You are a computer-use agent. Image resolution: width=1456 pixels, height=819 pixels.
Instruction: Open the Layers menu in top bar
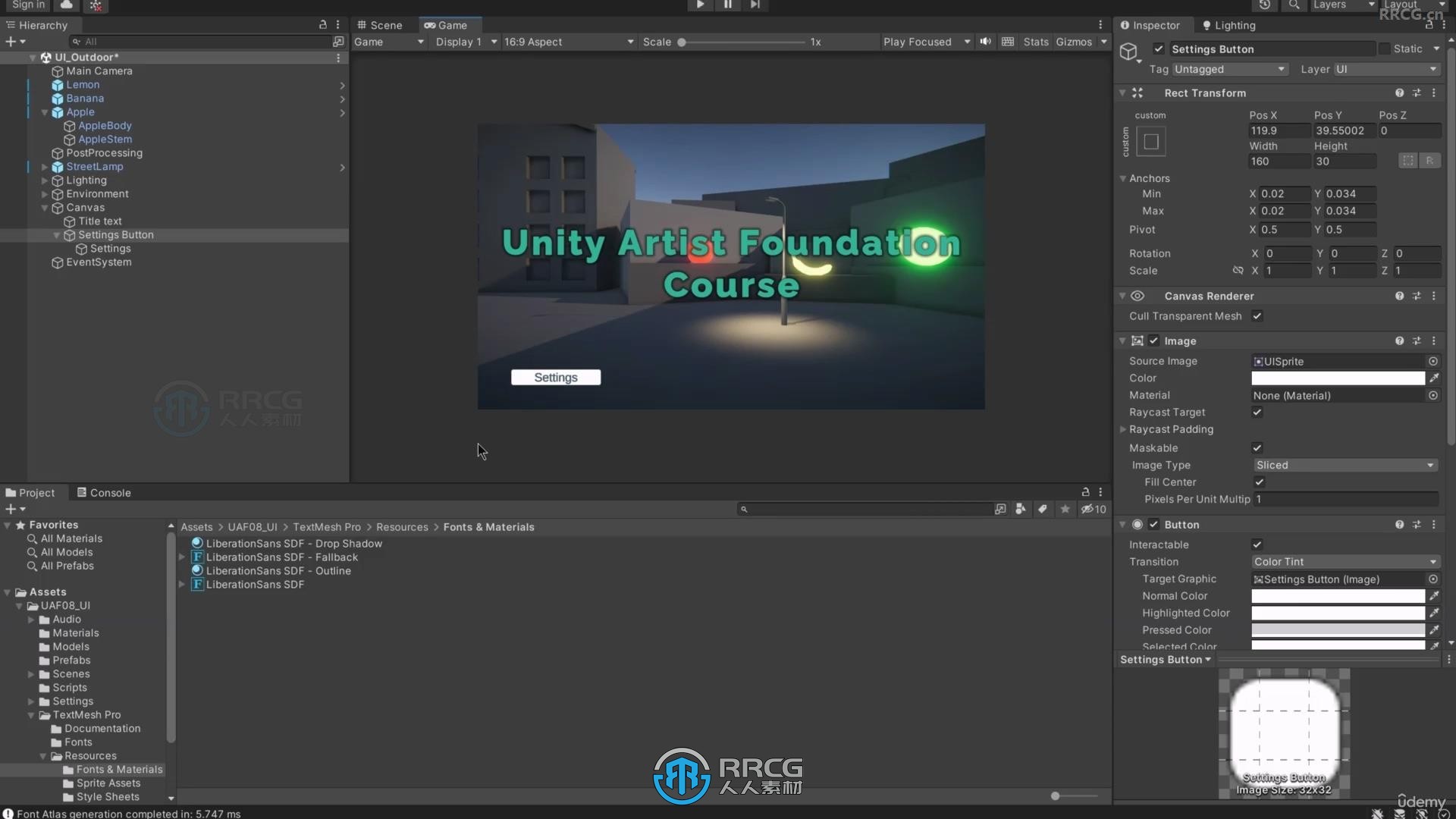1342,5
